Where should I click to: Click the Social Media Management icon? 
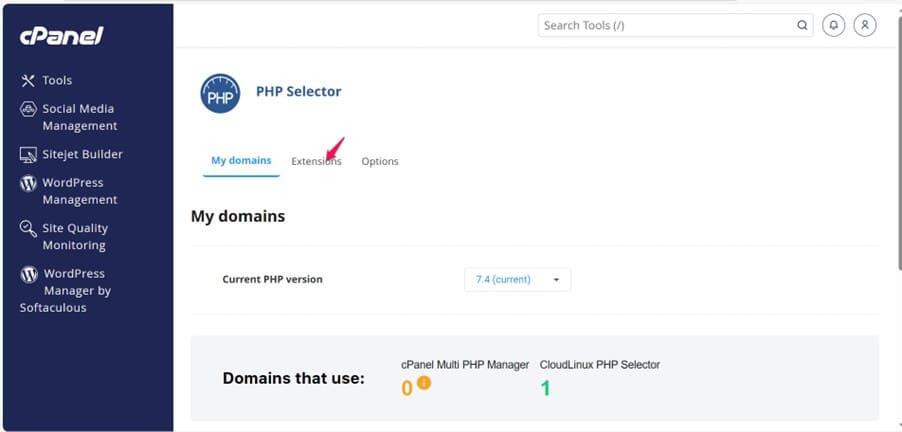pos(28,109)
